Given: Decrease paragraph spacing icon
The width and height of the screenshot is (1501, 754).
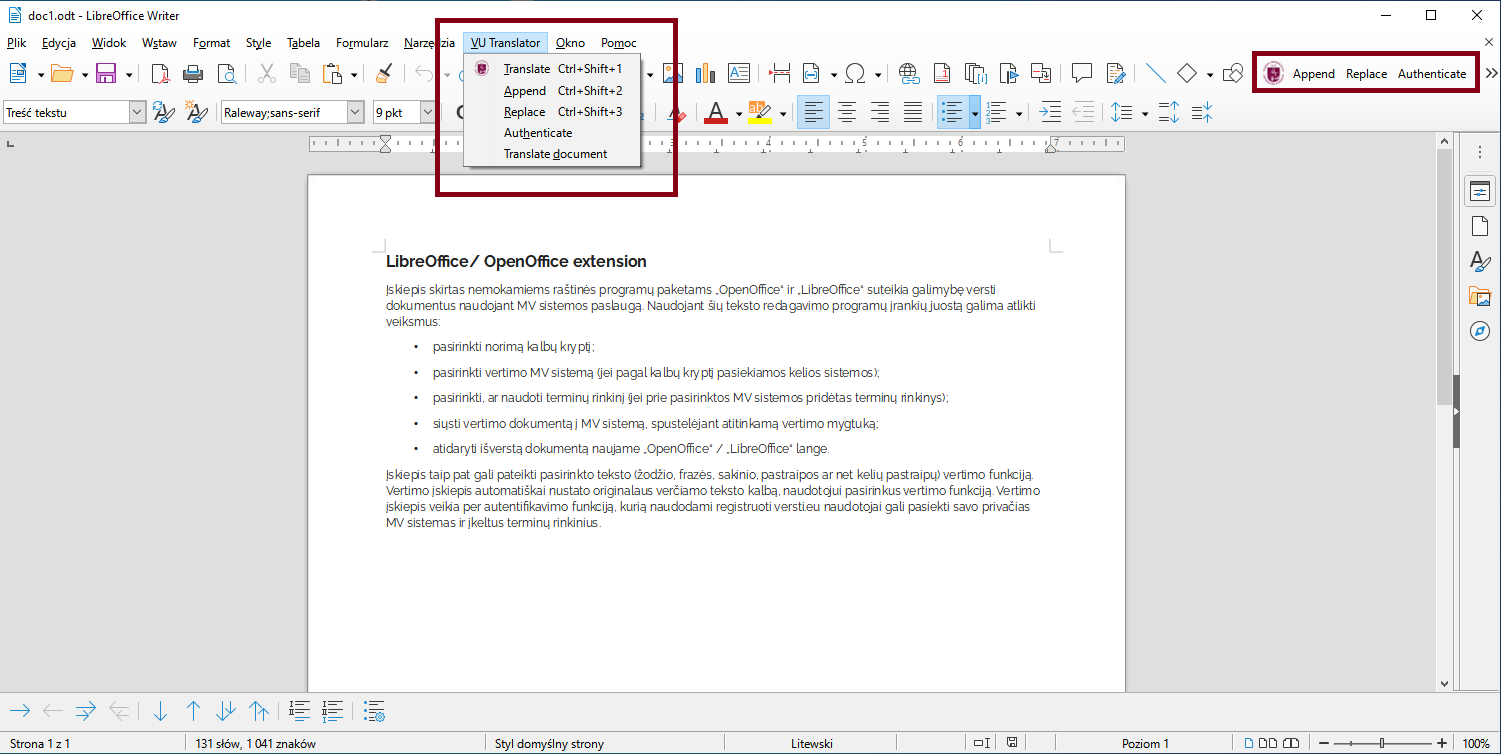Looking at the screenshot, I should point(1202,112).
